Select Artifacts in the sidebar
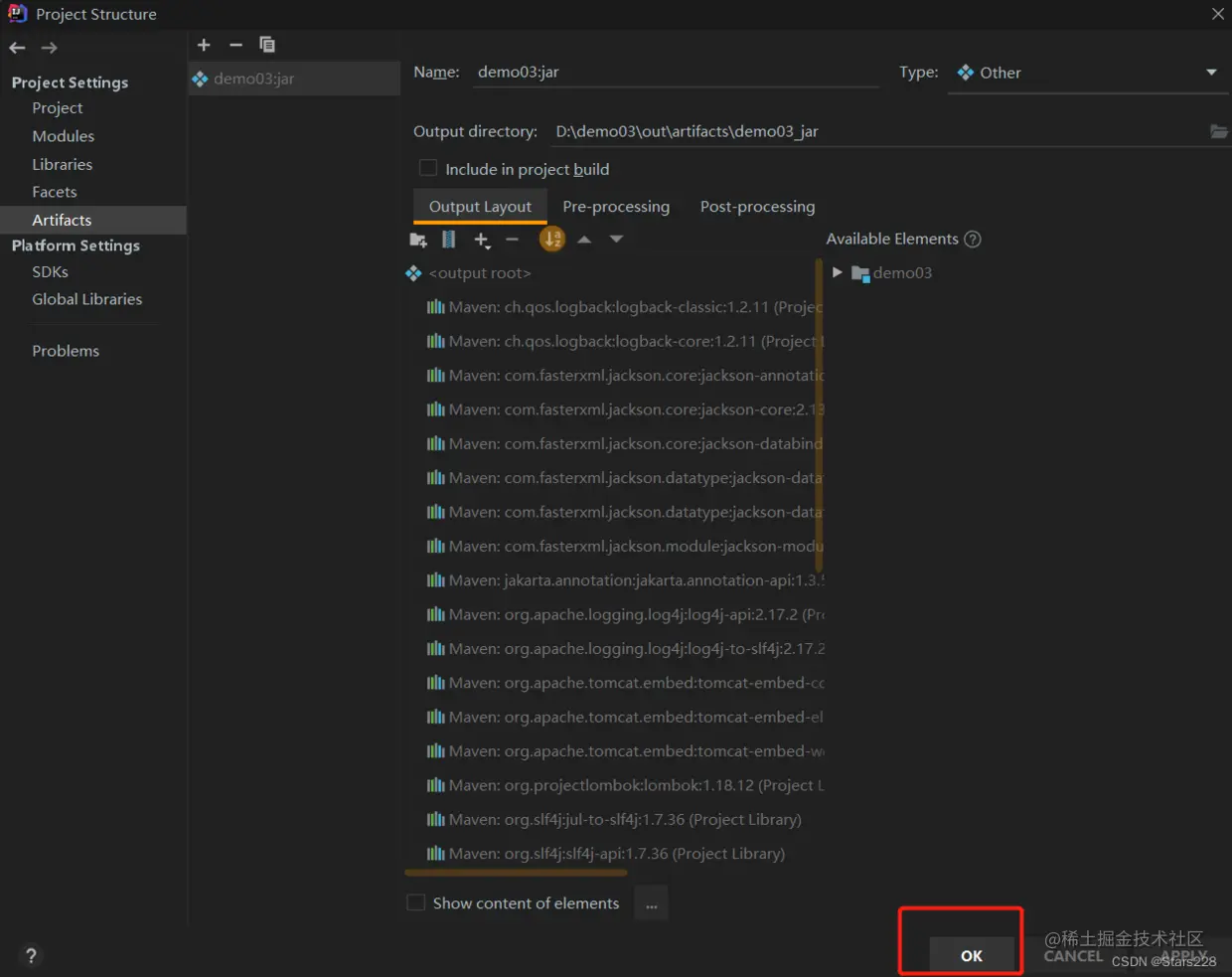 pos(93,220)
